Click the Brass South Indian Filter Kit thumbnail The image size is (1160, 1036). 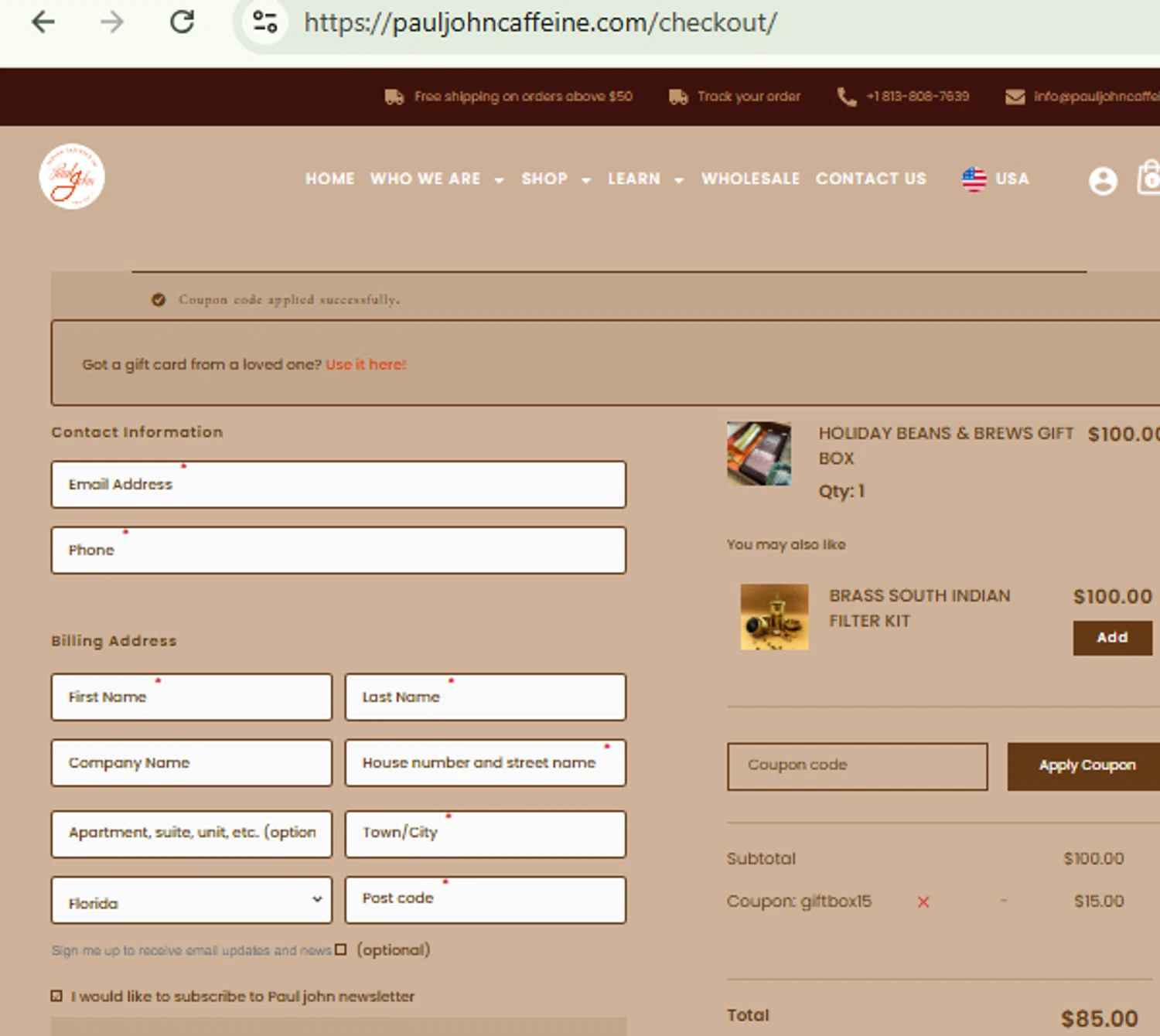coord(774,617)
